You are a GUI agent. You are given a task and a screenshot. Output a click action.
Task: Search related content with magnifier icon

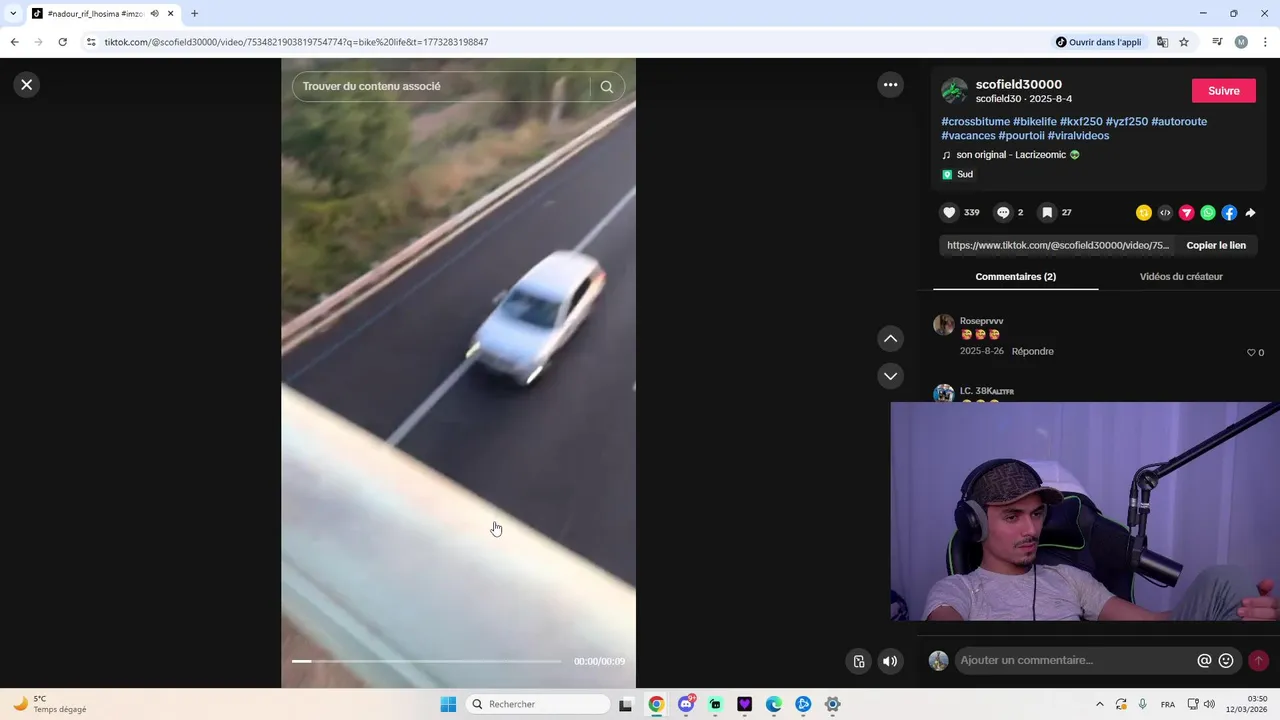coord(607,87)
